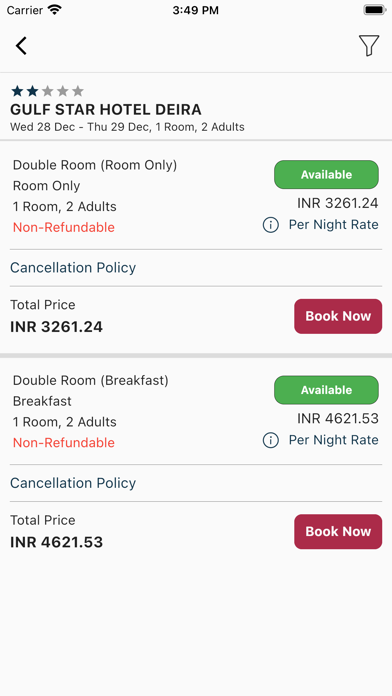
Task: Tap the hotel star rating
Action: click(x=48, y=91)
